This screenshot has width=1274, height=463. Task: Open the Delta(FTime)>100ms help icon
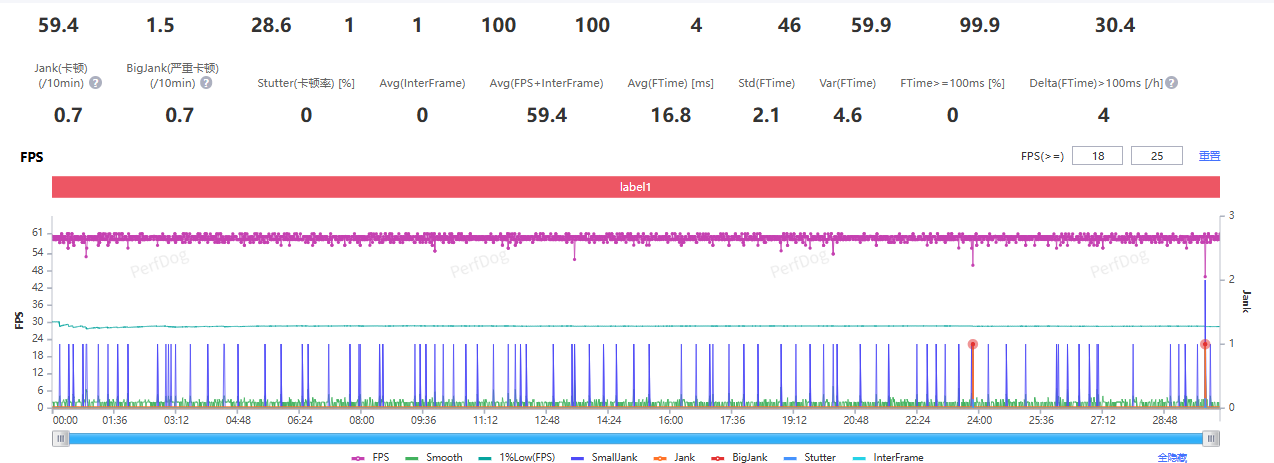(1171, 83)
